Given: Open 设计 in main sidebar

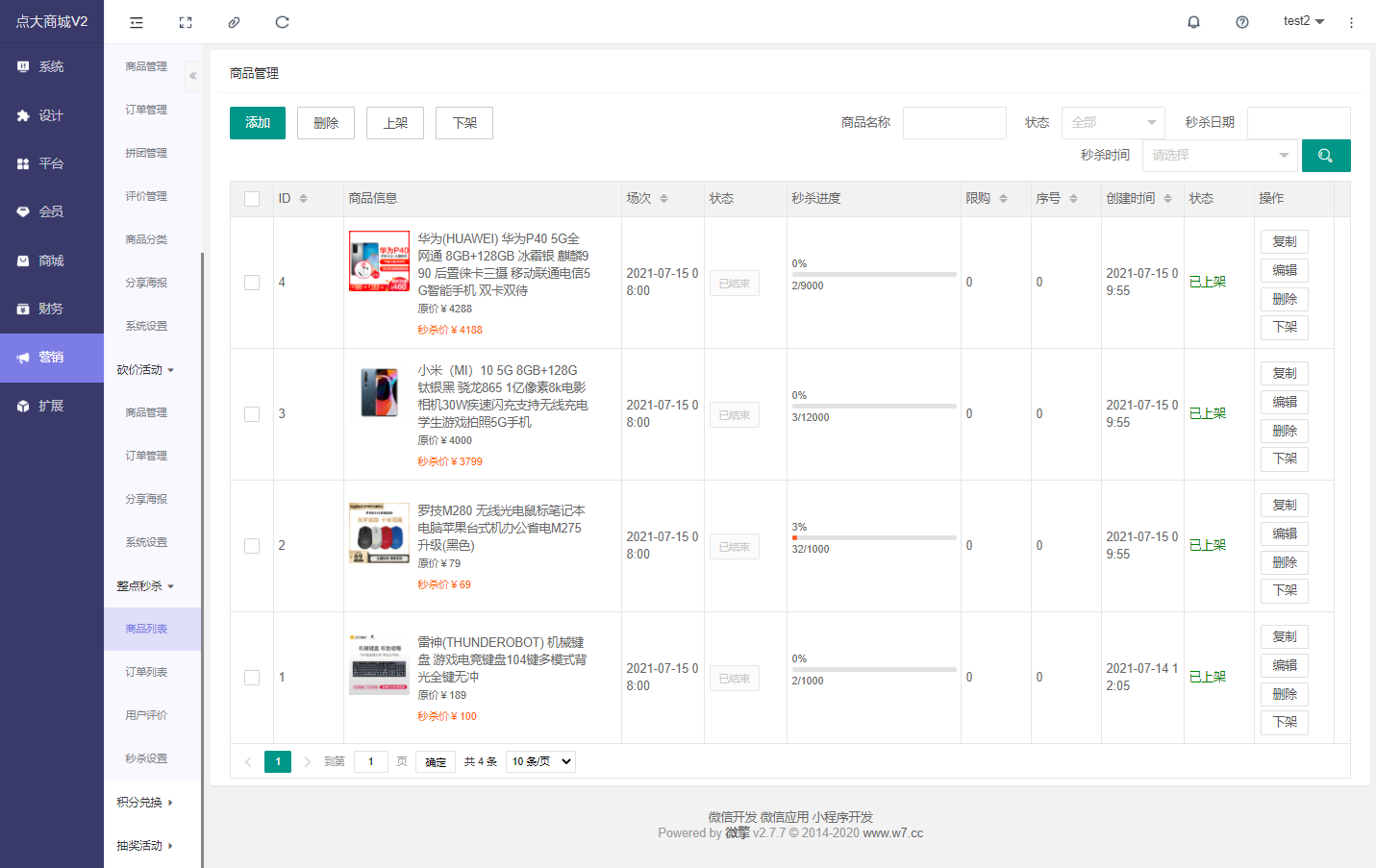Looking at the screenshot, I should pos(52,115).
